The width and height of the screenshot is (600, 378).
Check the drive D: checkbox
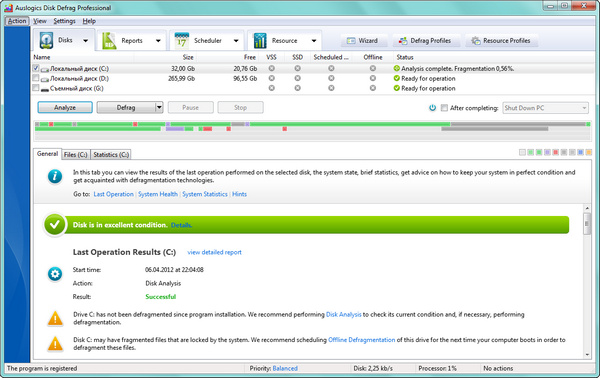[x=36, y=78]
